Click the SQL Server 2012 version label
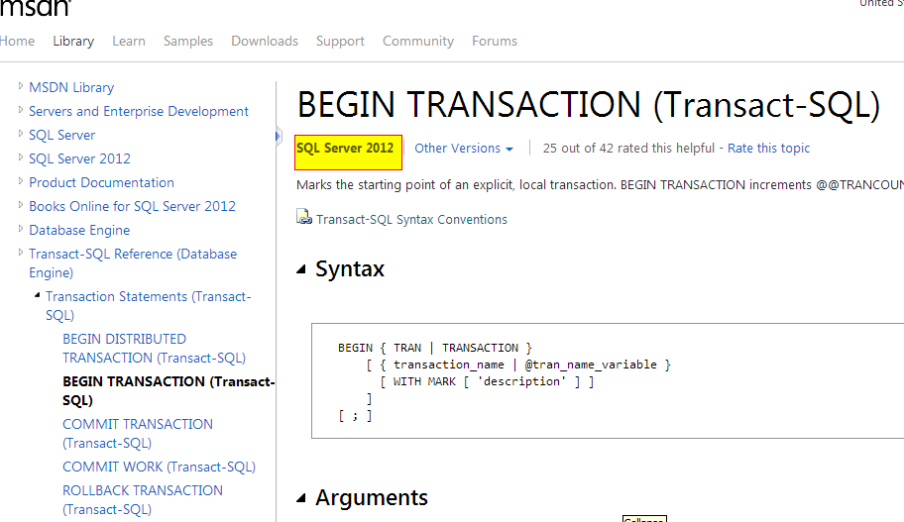 pyautogui.click(x=348, y=152)
